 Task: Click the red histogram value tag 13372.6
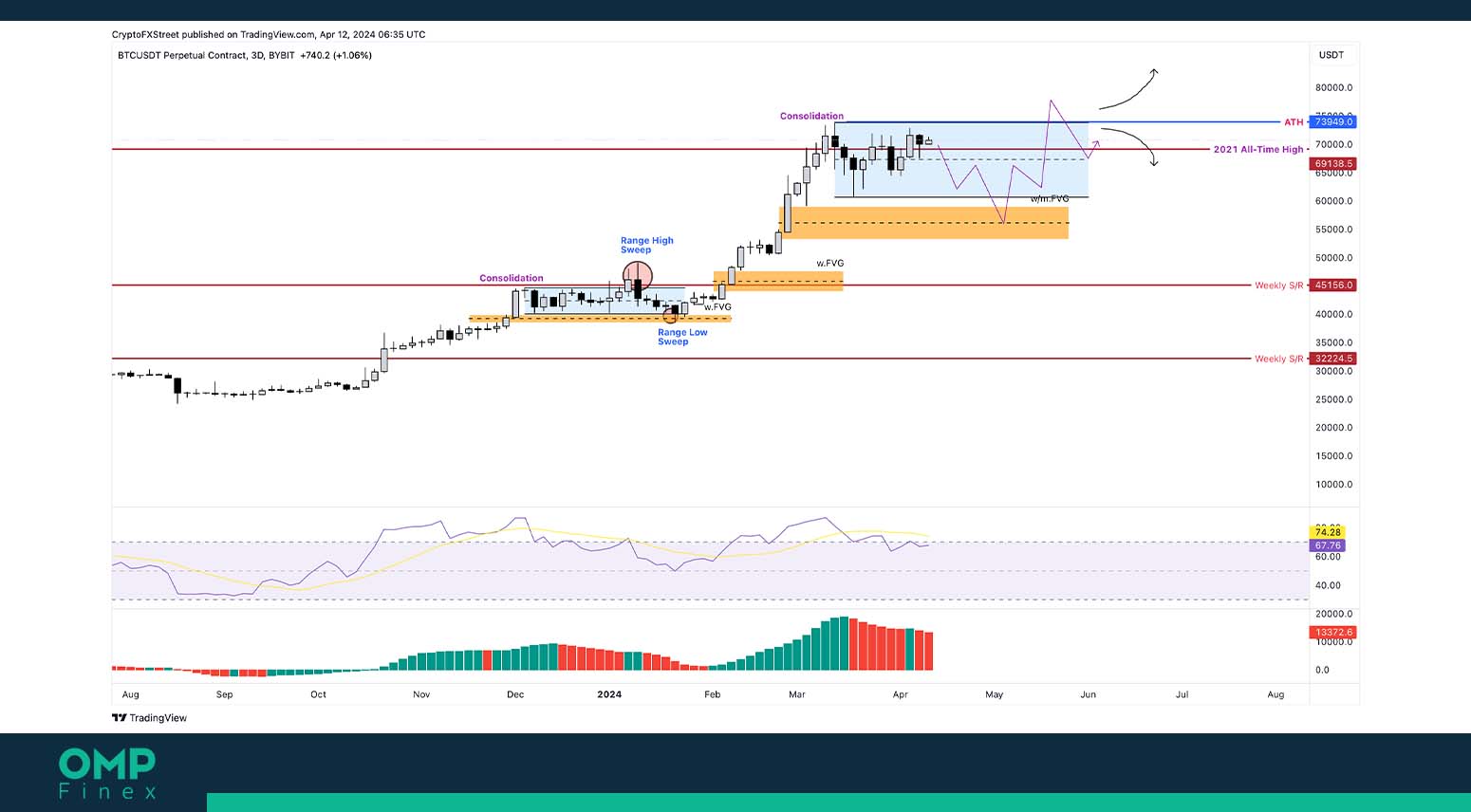[x=1333, y=632]
